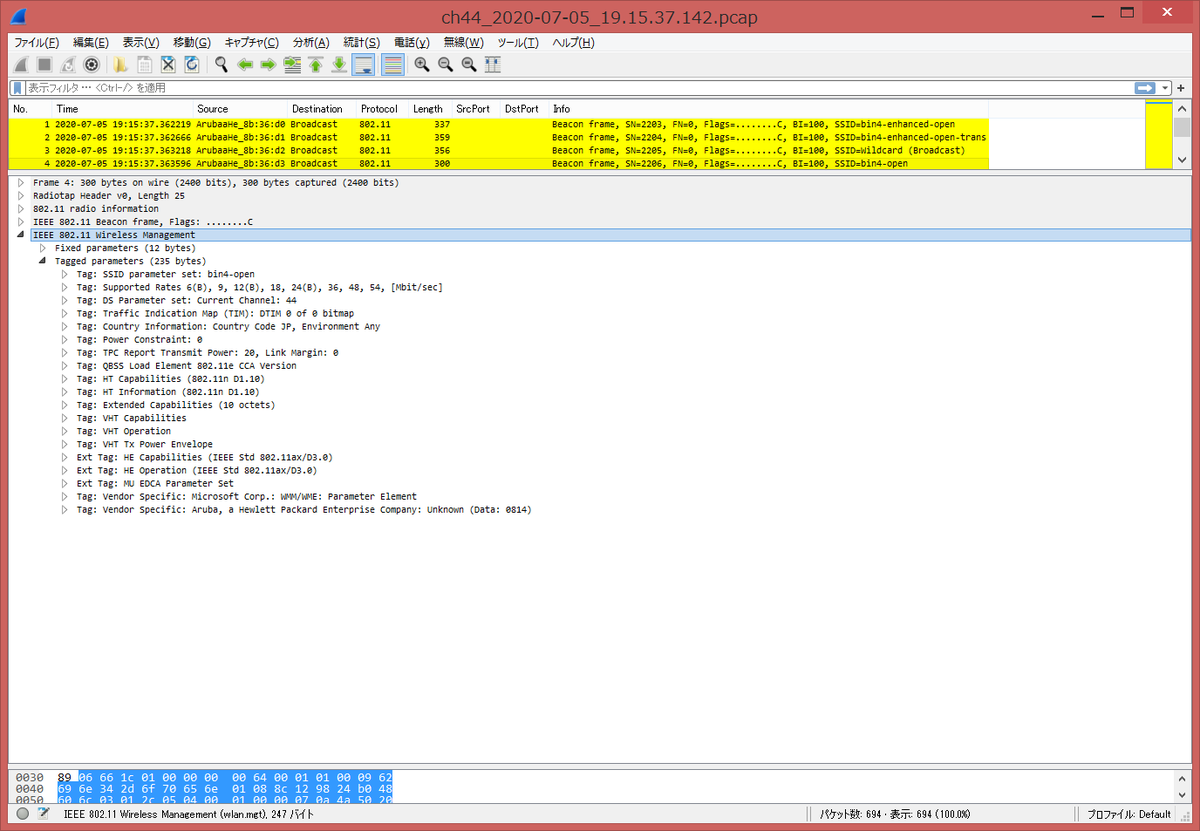The width and height of the screenshot is (1200, 831).
Task: Open the ファイル(F) menu
Action: point(36,43)
